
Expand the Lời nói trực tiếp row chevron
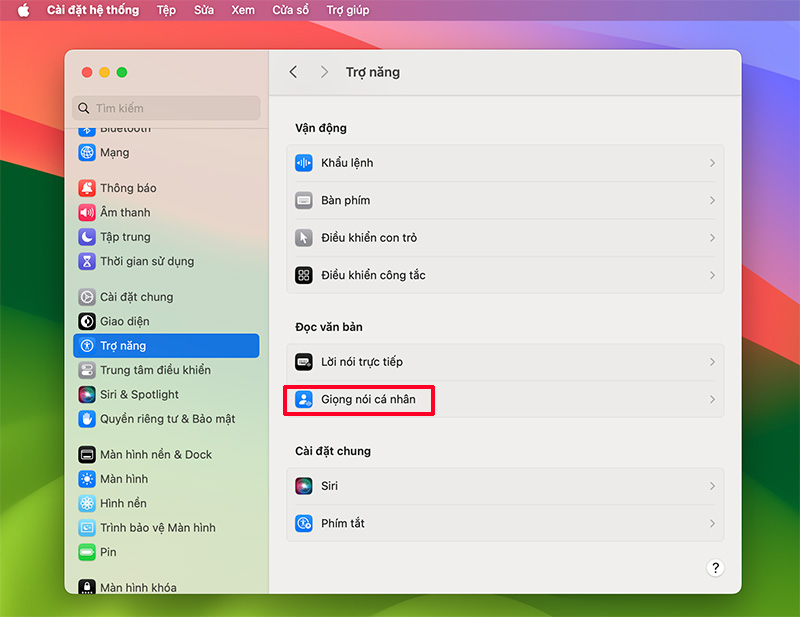(712, 362)
